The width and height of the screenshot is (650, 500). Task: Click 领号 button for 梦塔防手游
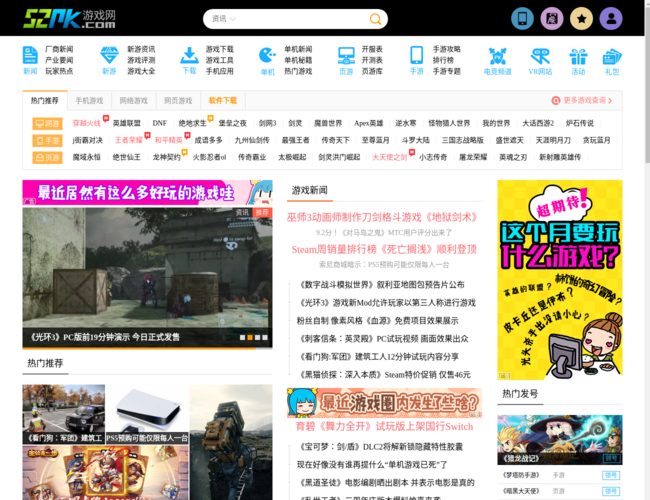coord(611,475)
